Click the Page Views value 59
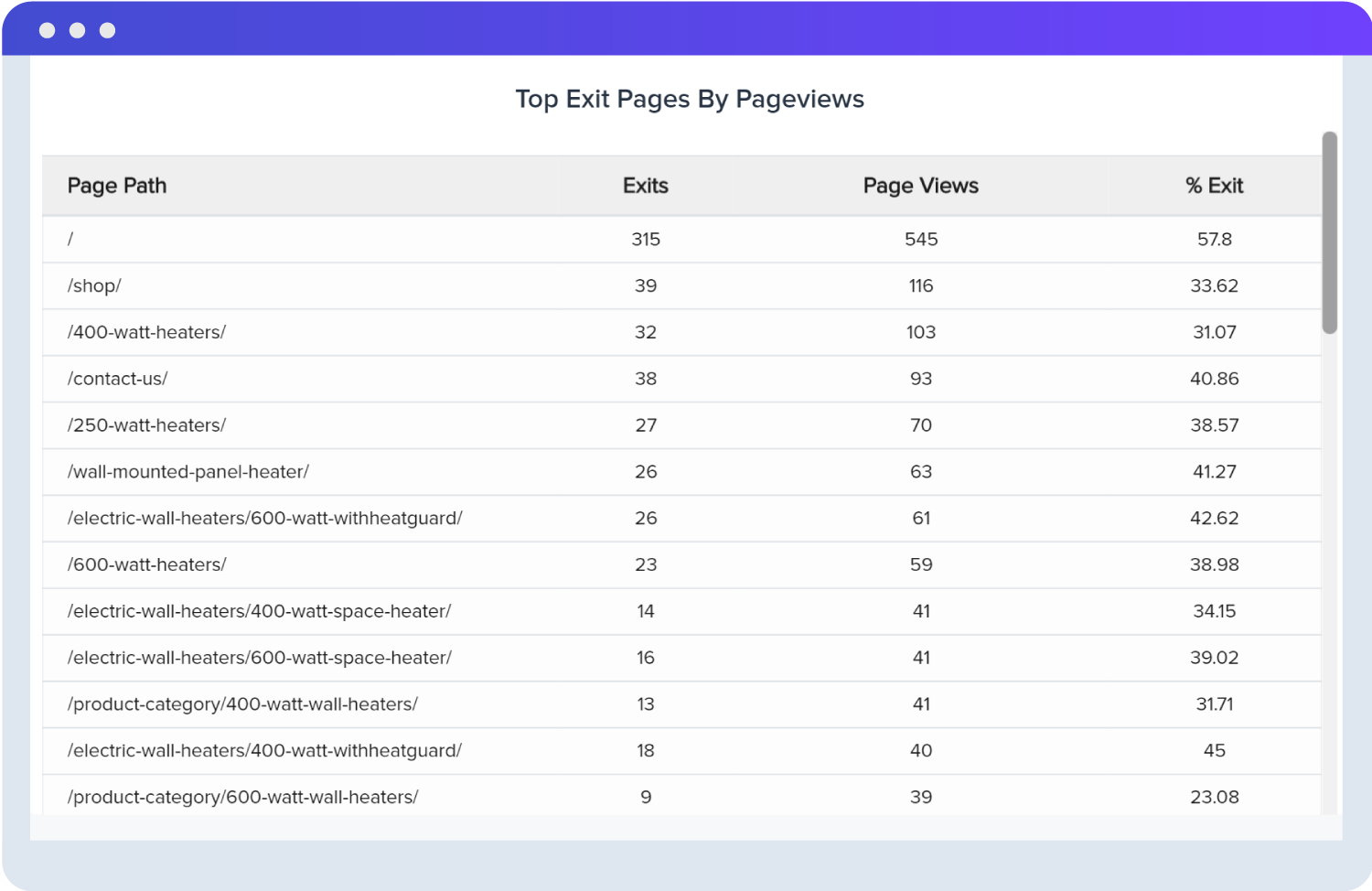Screen dimensions: 1372x891 [x=921, y=564]
